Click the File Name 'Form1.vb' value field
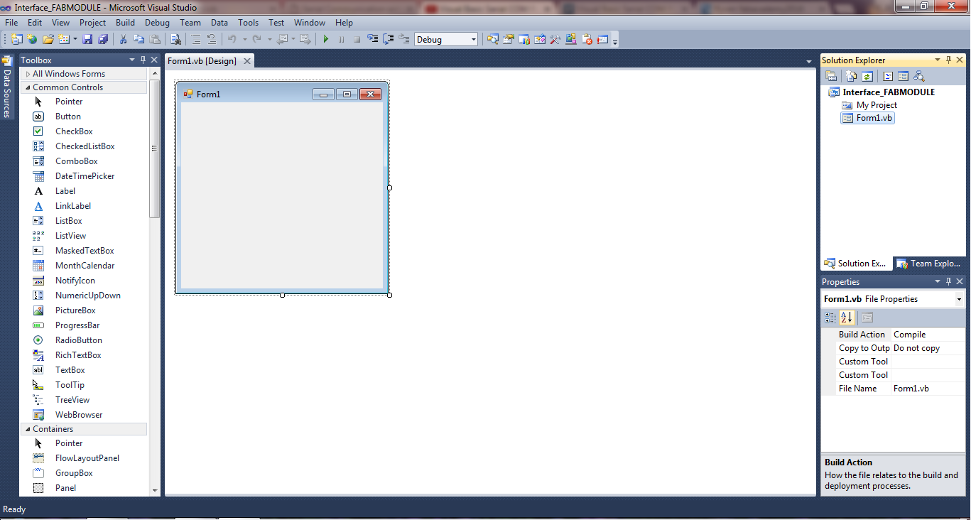Image resolution: width=971 pixels, height=520 pixels. [928, 389]
